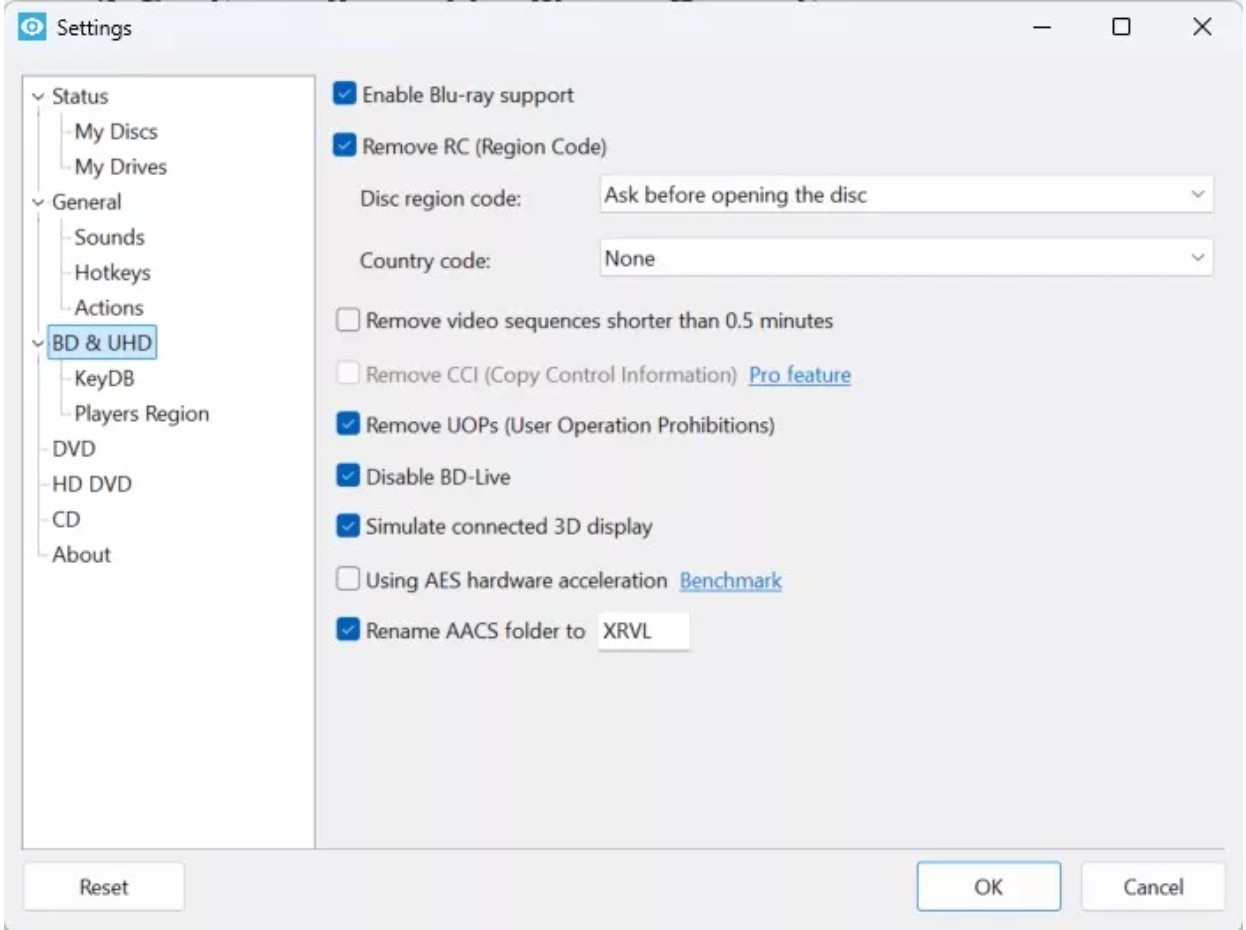Screen dimensions: 1246x930
Task: Click the AACS folder name field XRVL
Action: coord(644,631)
